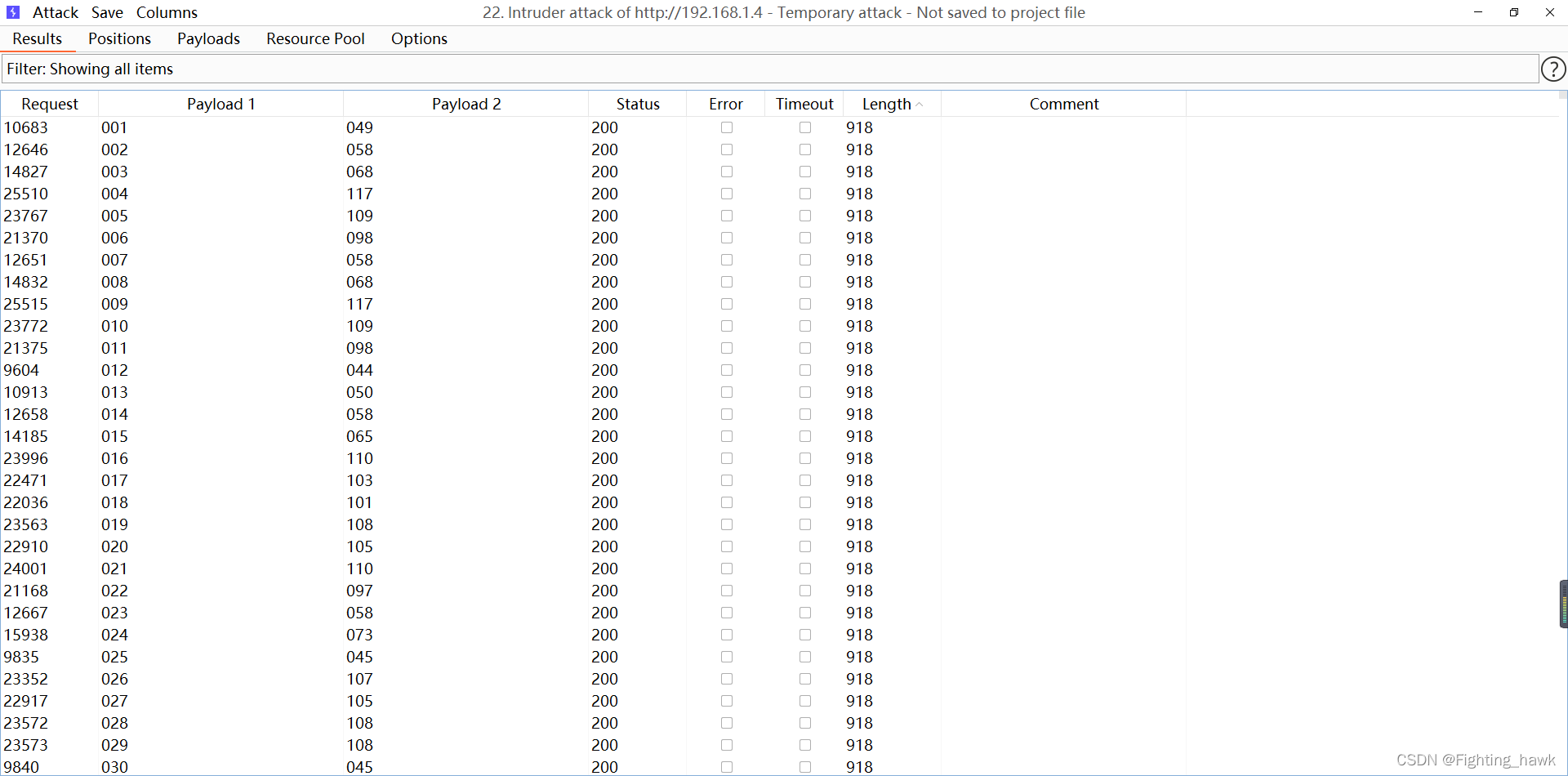The image size is (1568, 776).
Task: Select request 23563 row
Action: point(780,524)
